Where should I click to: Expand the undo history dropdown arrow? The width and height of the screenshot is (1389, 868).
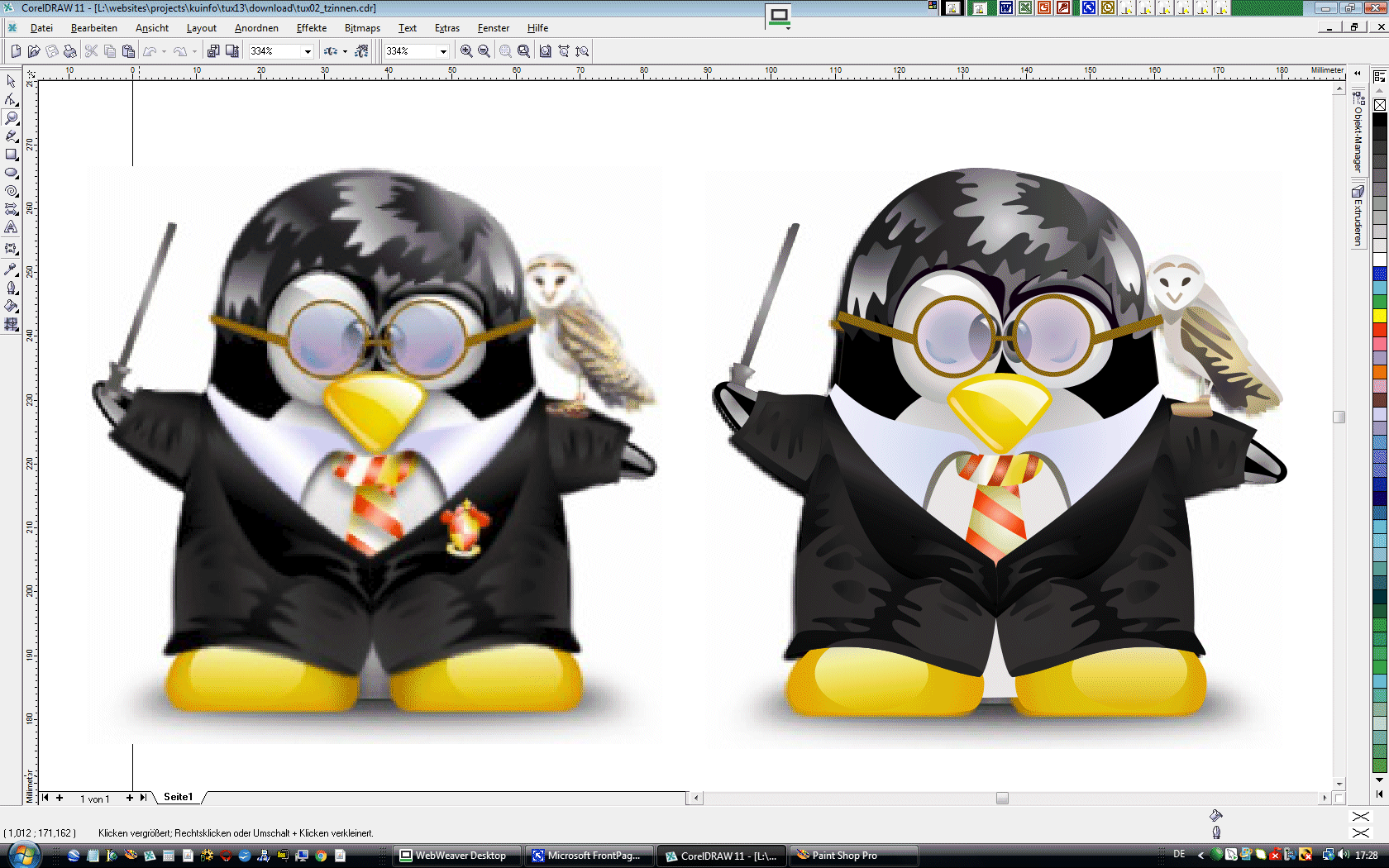tap(164, 51)
